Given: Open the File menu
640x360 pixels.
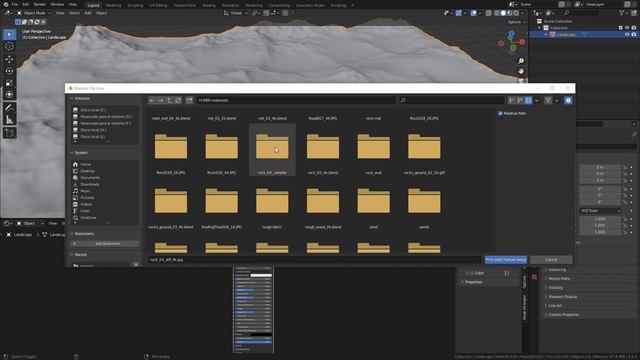Looking at the screenshot, I should [15, 4].
